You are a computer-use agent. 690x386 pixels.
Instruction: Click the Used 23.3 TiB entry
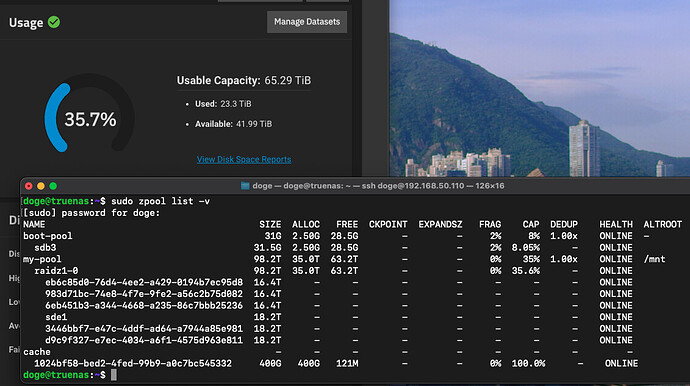coord(223,104)
